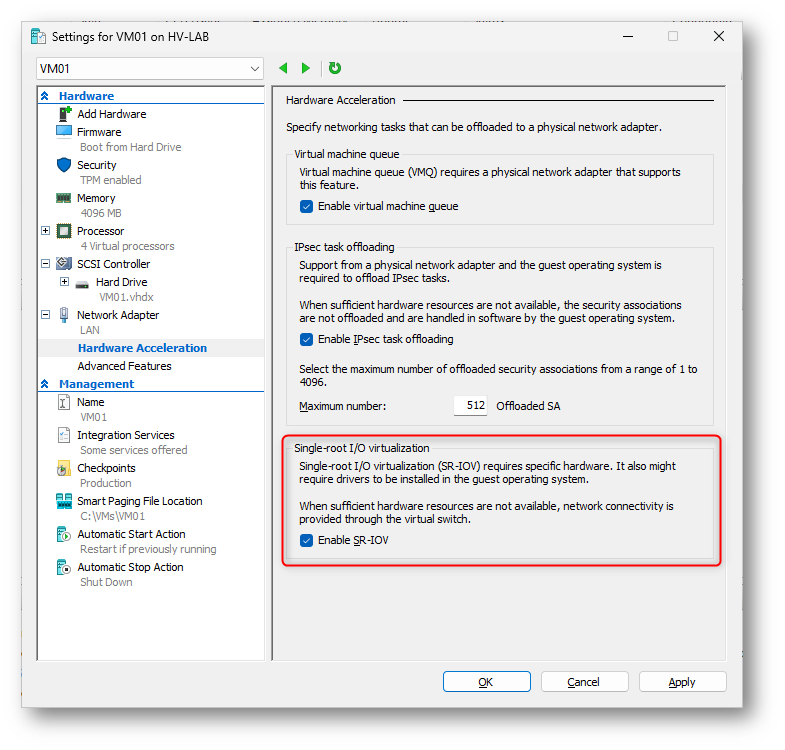Screen dimensions: 785x750
Task: Click the 'VM01.vhdx' file name
Action: [126, 297]
